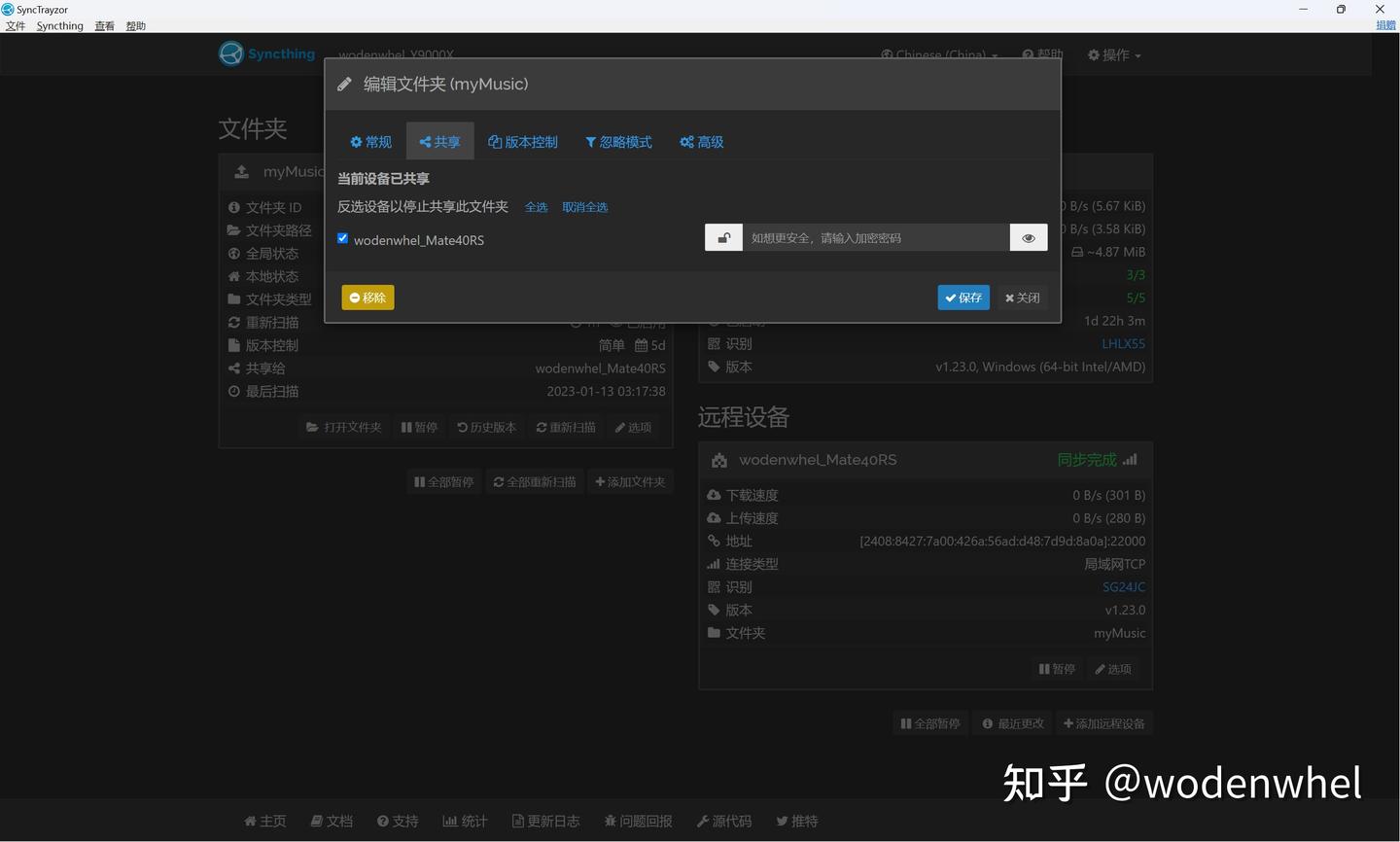
Task: Uncheck the wodenwhel_Mate40RS sharing checkbox
Action: pyautogui.click(x=342, y=237)
